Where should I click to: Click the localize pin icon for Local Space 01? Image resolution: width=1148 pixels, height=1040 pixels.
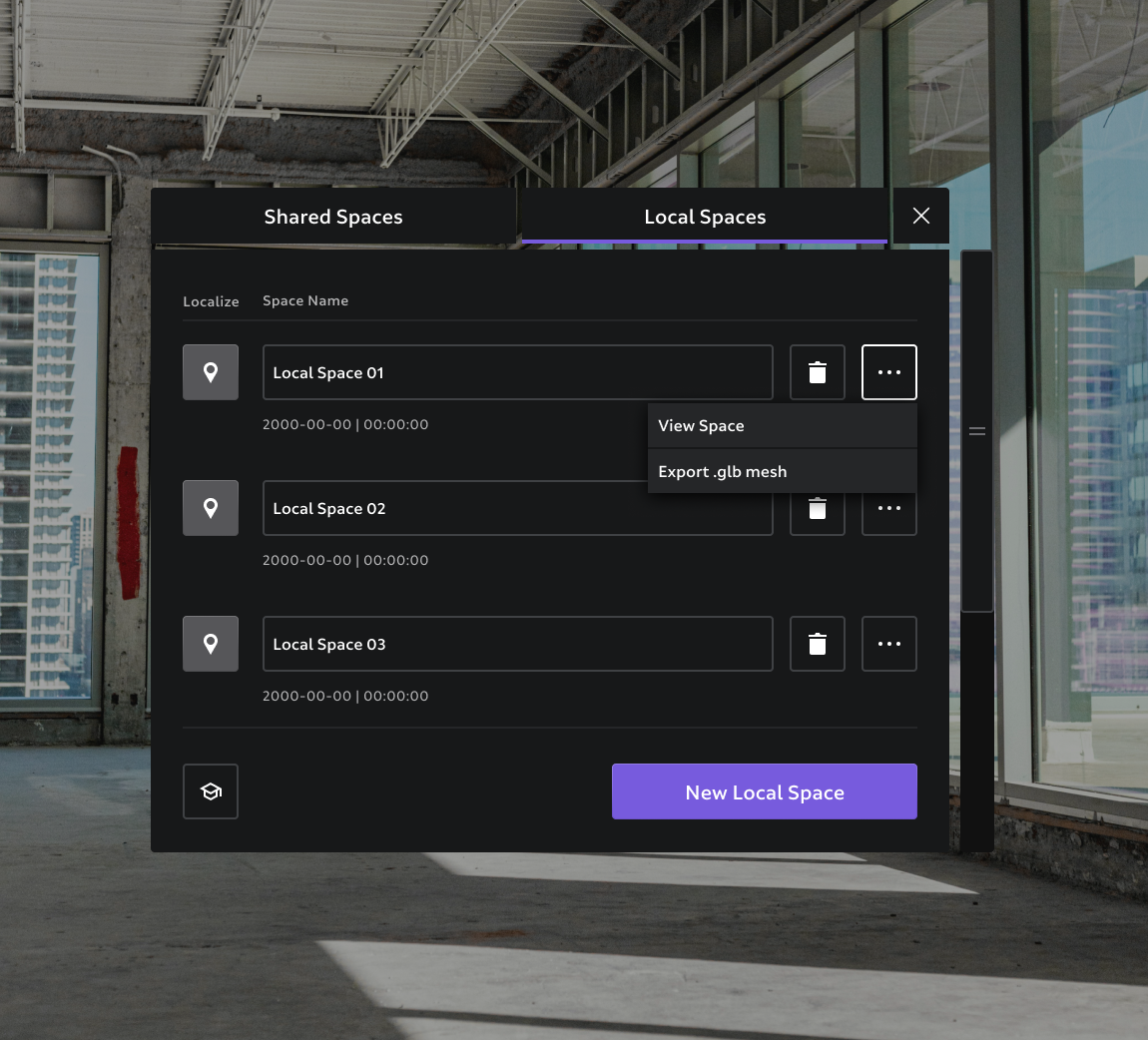pyautogui.click(x=210, y=371)
